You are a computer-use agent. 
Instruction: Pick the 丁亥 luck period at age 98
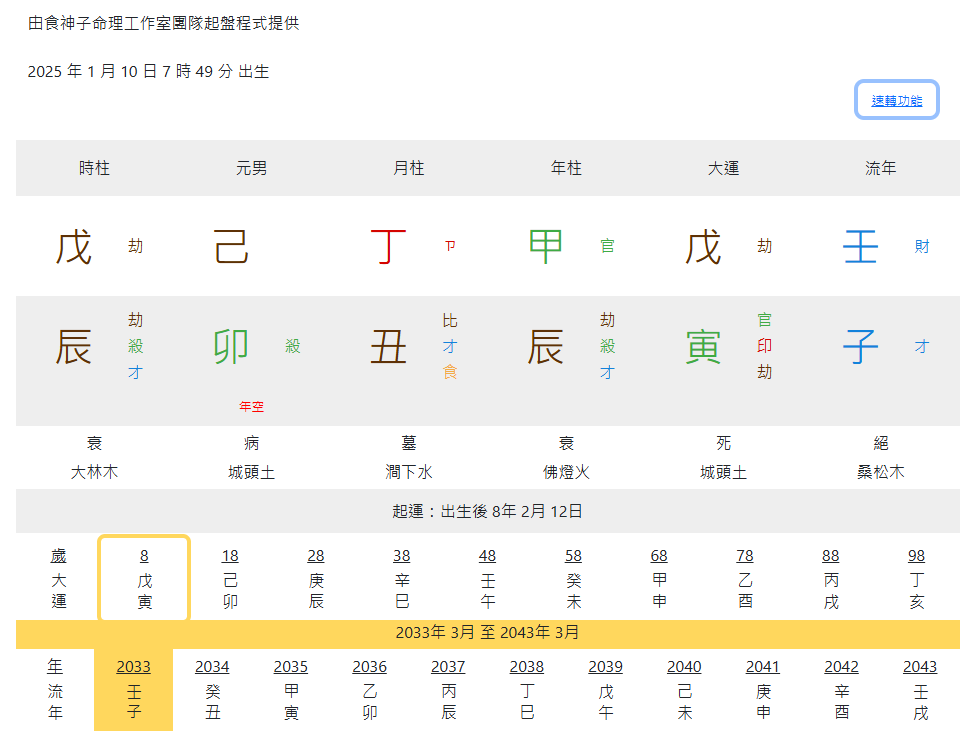coord(916,579)
